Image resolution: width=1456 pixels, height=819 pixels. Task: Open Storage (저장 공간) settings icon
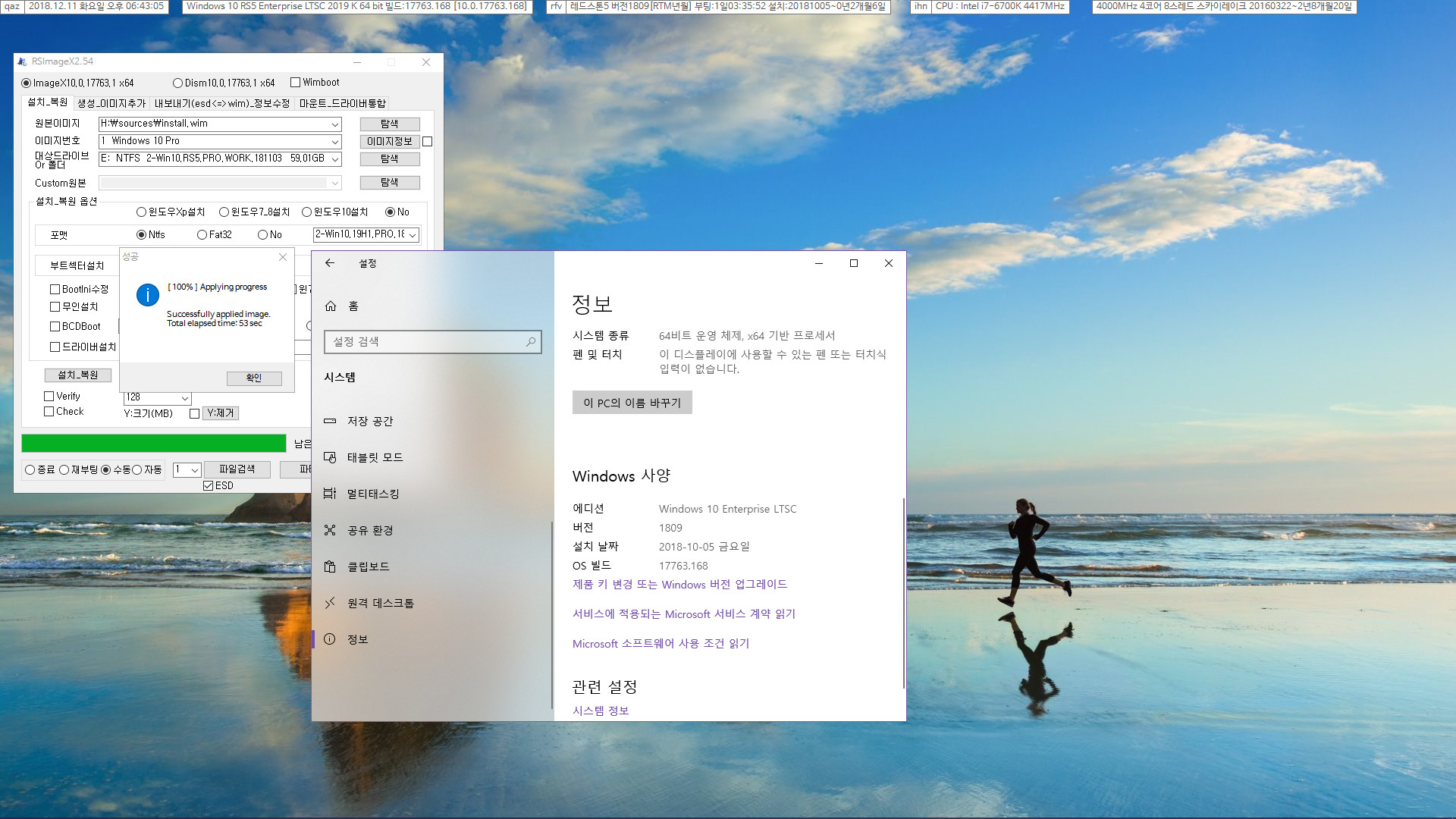coord(330,421)
